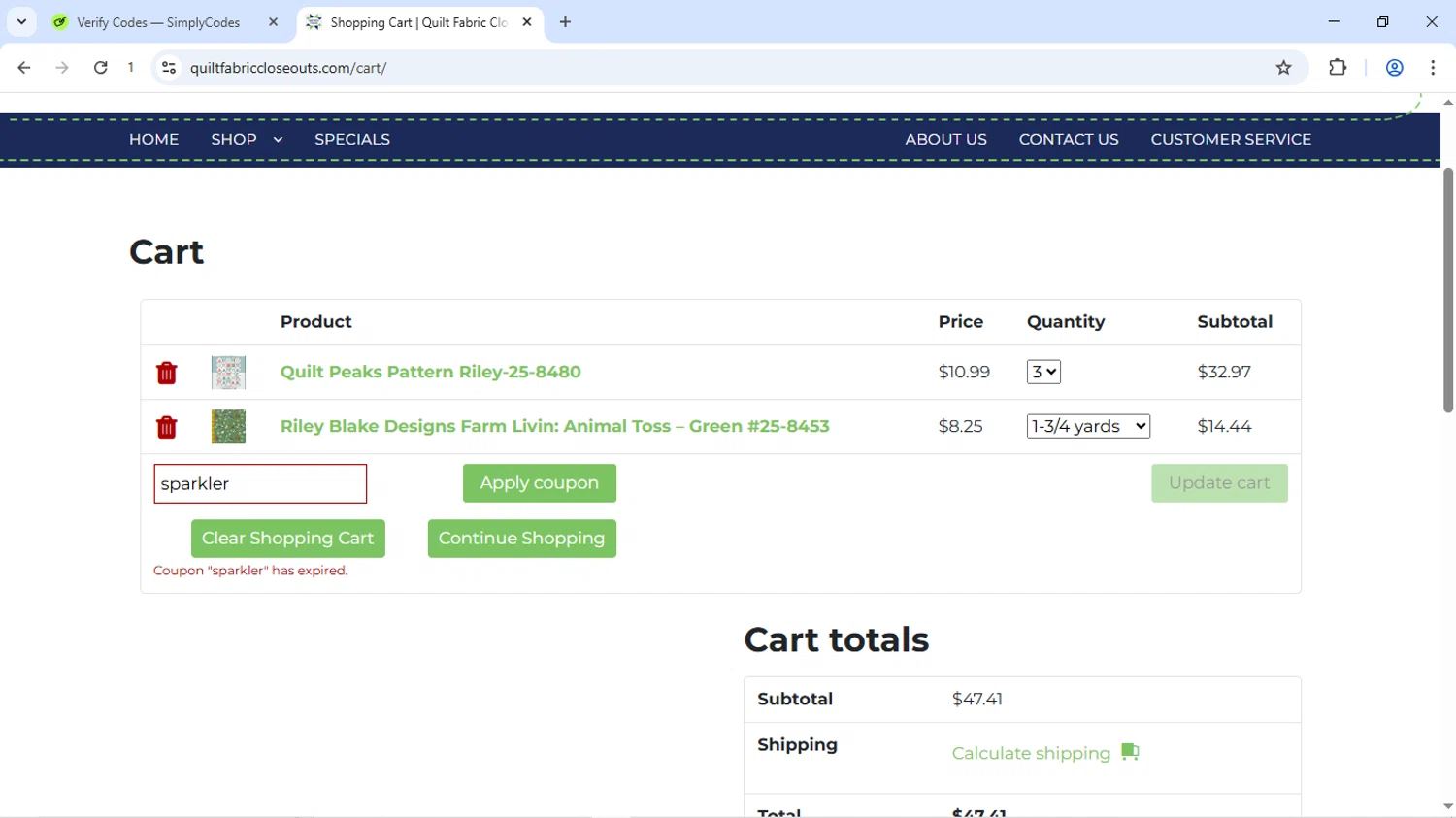Click the scrollbar down arrow
This screenshot has height=818, width=1456.
tap(1448, 806)
